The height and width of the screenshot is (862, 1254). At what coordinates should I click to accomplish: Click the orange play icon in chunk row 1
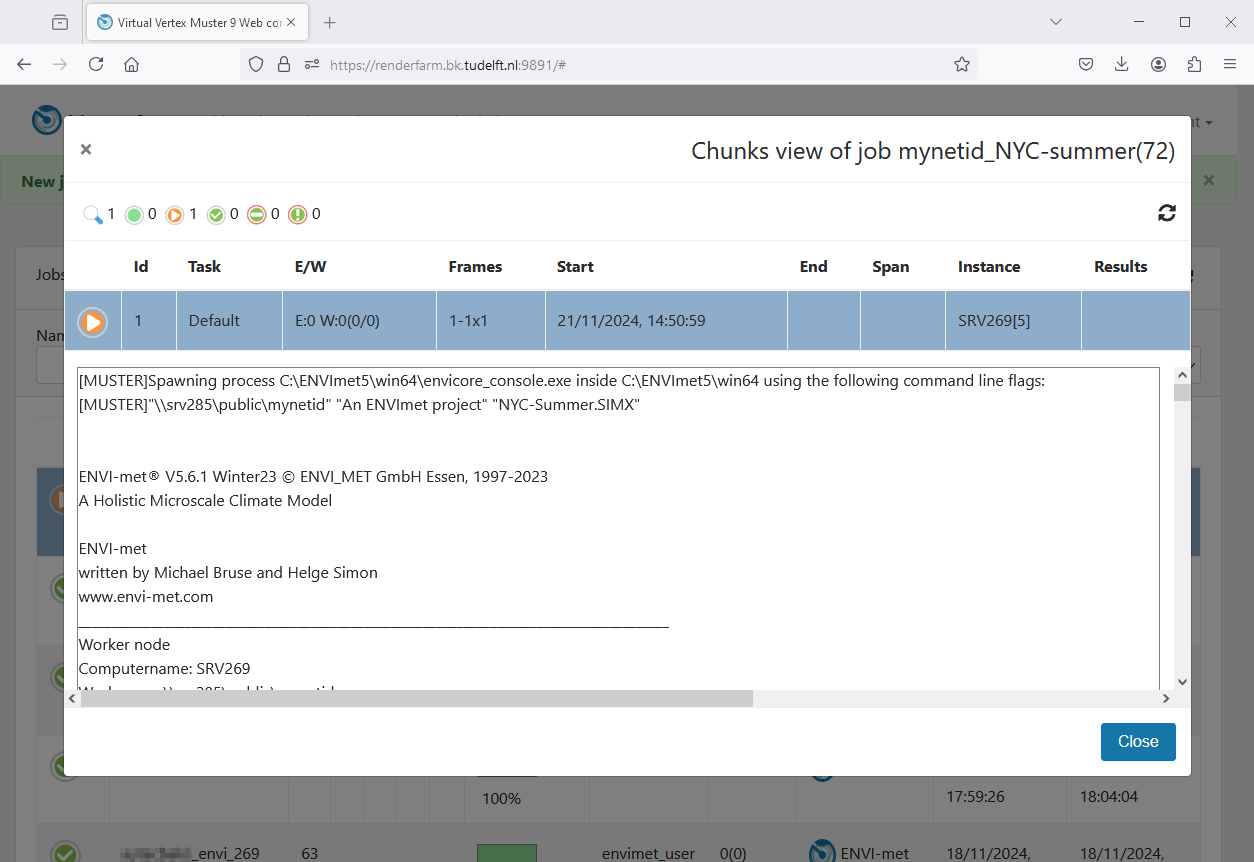[x=93, y=322]
